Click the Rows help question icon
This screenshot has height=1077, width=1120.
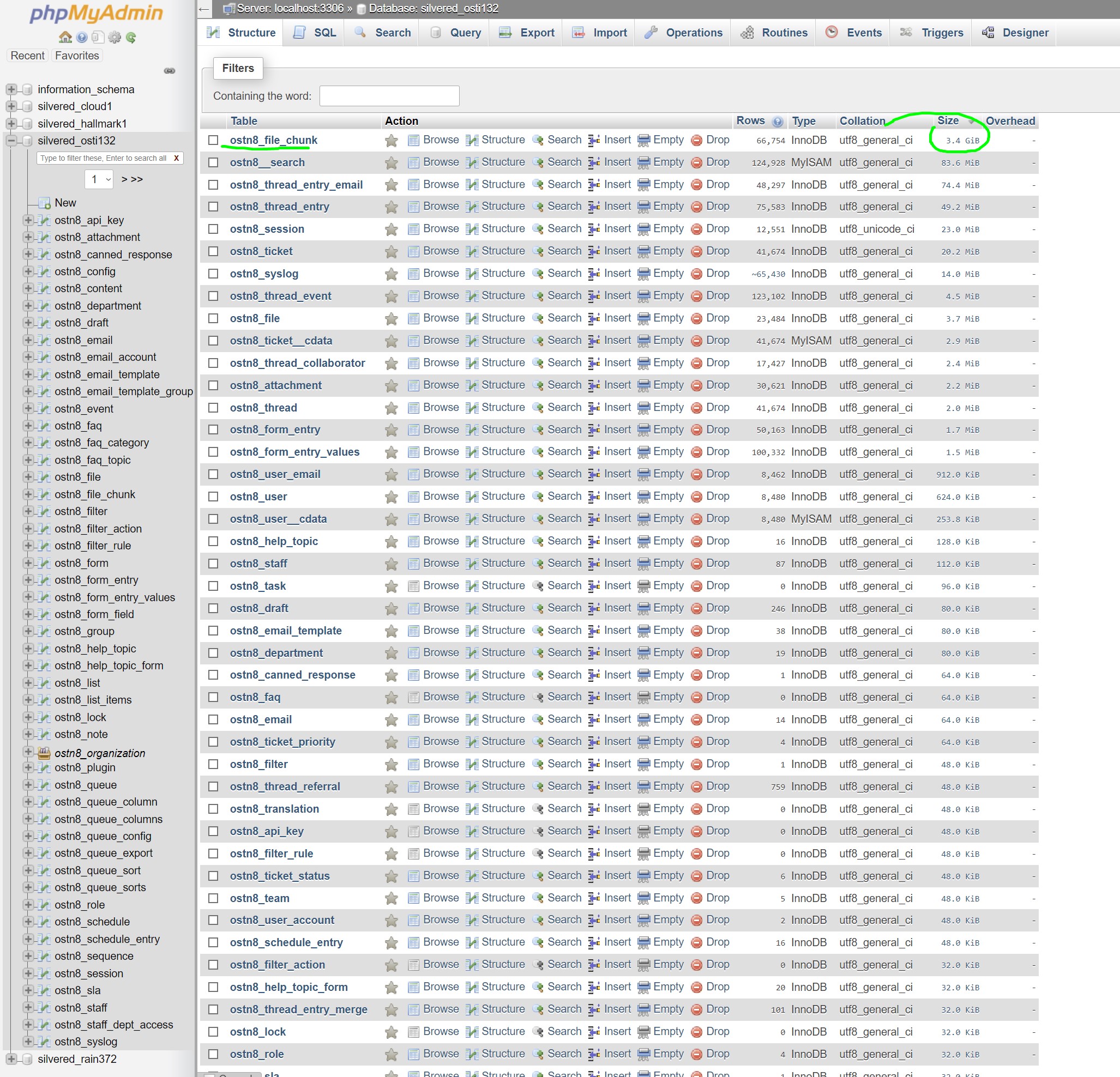(777, 122)
